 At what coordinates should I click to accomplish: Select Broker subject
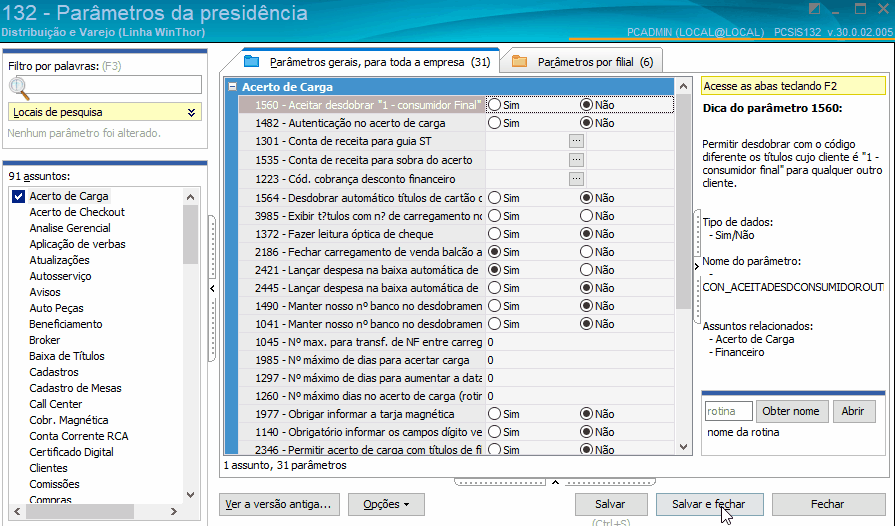45,340
